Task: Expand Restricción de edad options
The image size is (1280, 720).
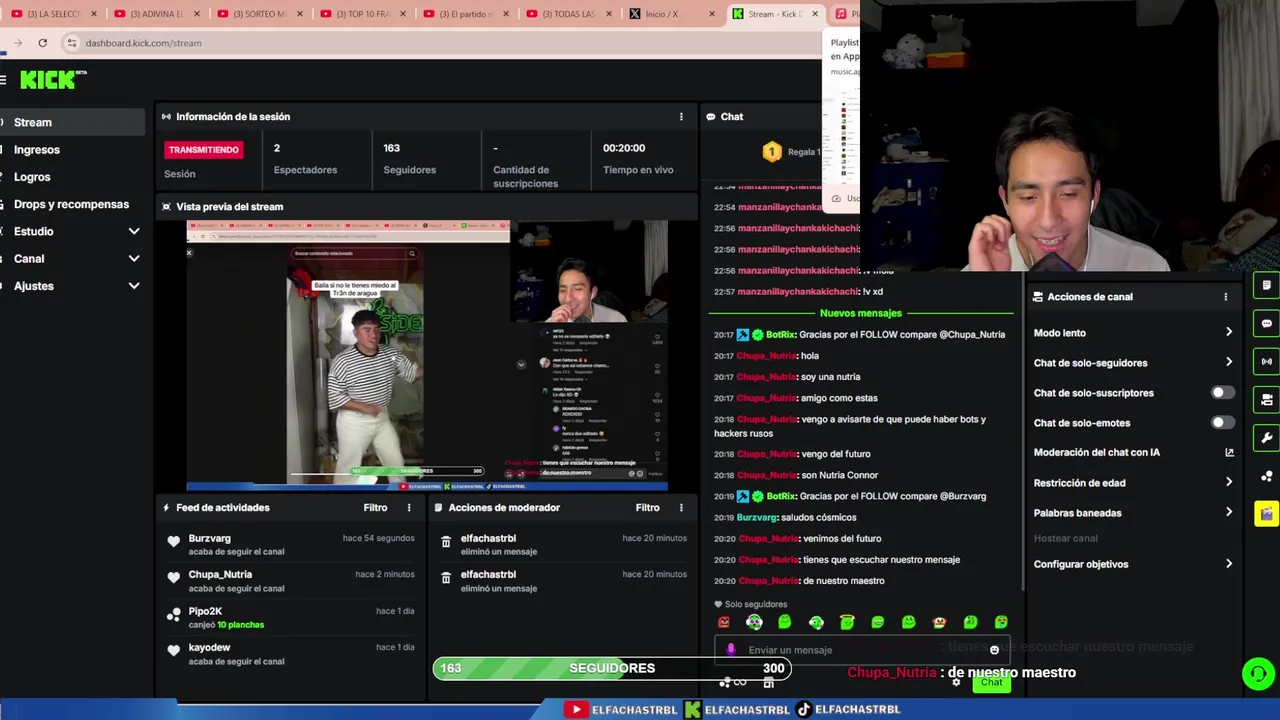Action: [1229, 483]
